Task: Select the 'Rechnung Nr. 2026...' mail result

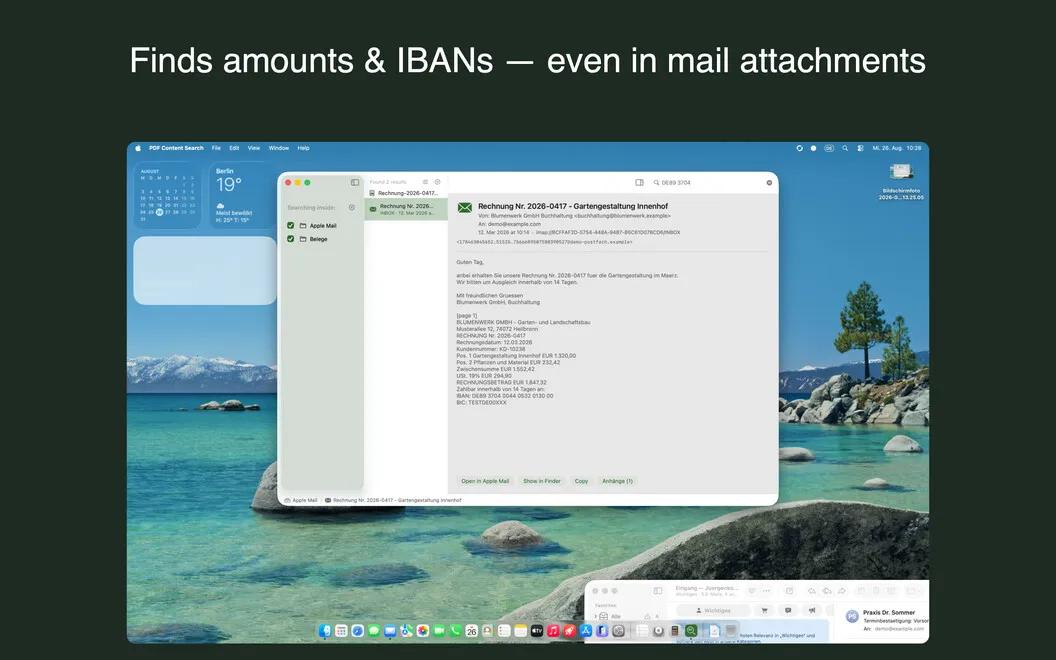Action: (406, 209)
